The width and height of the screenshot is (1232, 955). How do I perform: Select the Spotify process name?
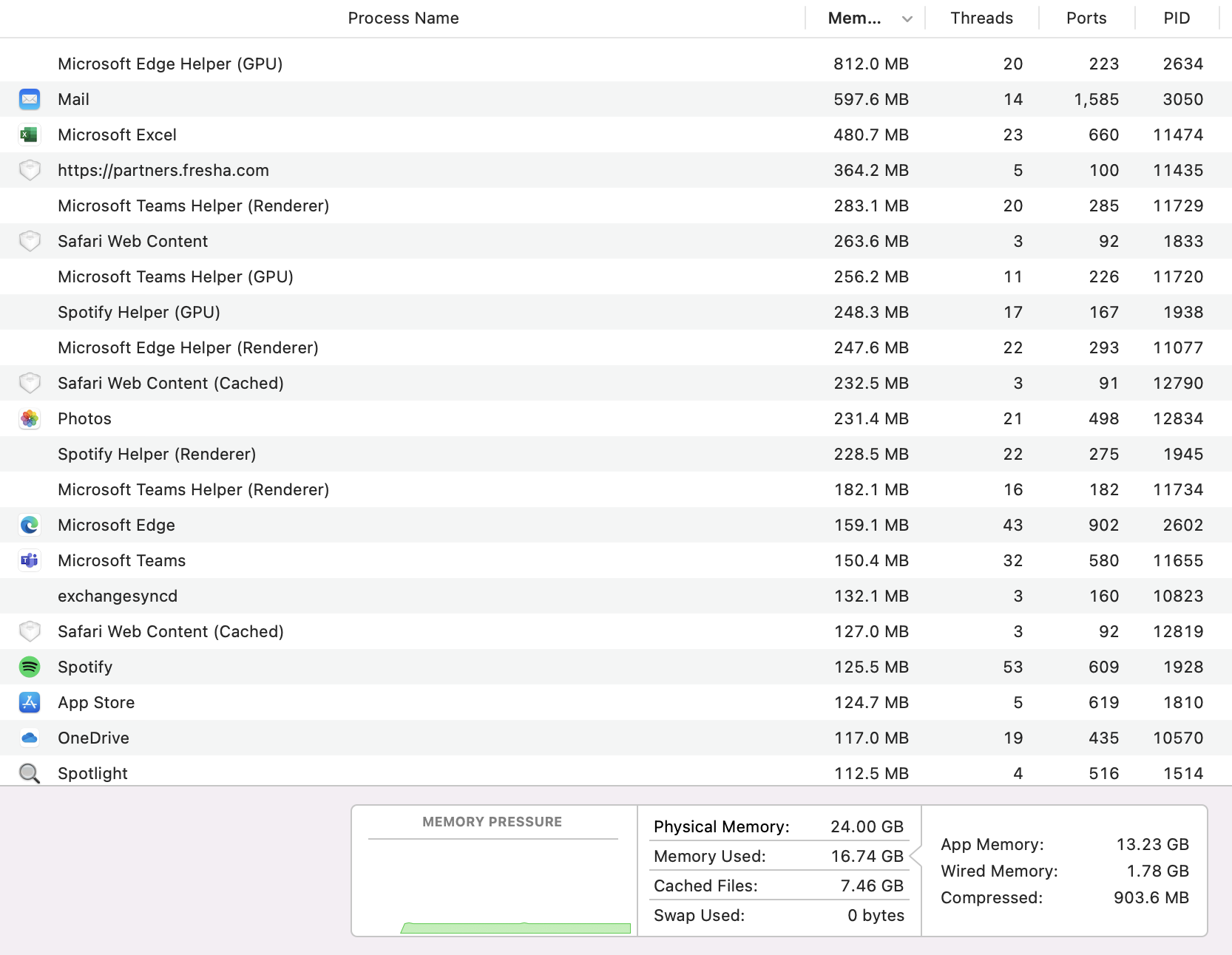tap(85, 667)
